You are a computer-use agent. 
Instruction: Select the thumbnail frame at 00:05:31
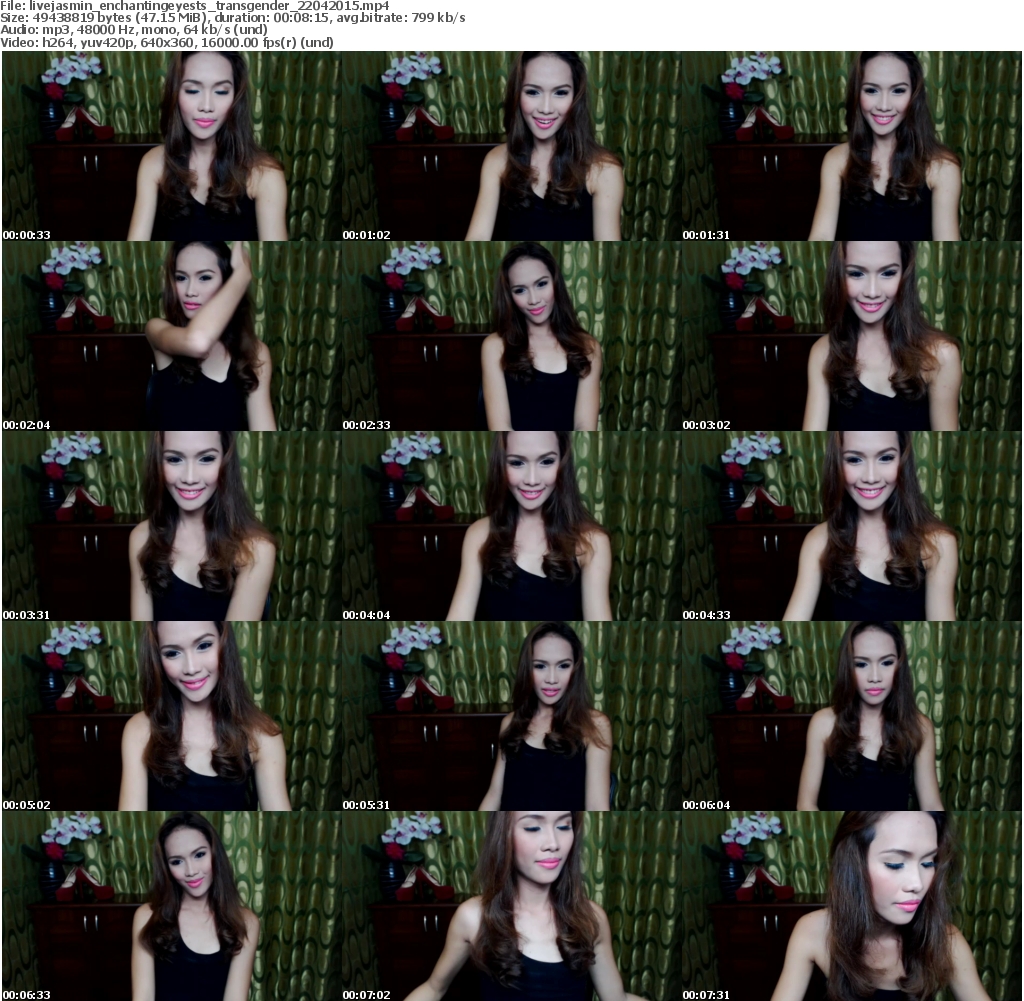click(x=511, y=716)
